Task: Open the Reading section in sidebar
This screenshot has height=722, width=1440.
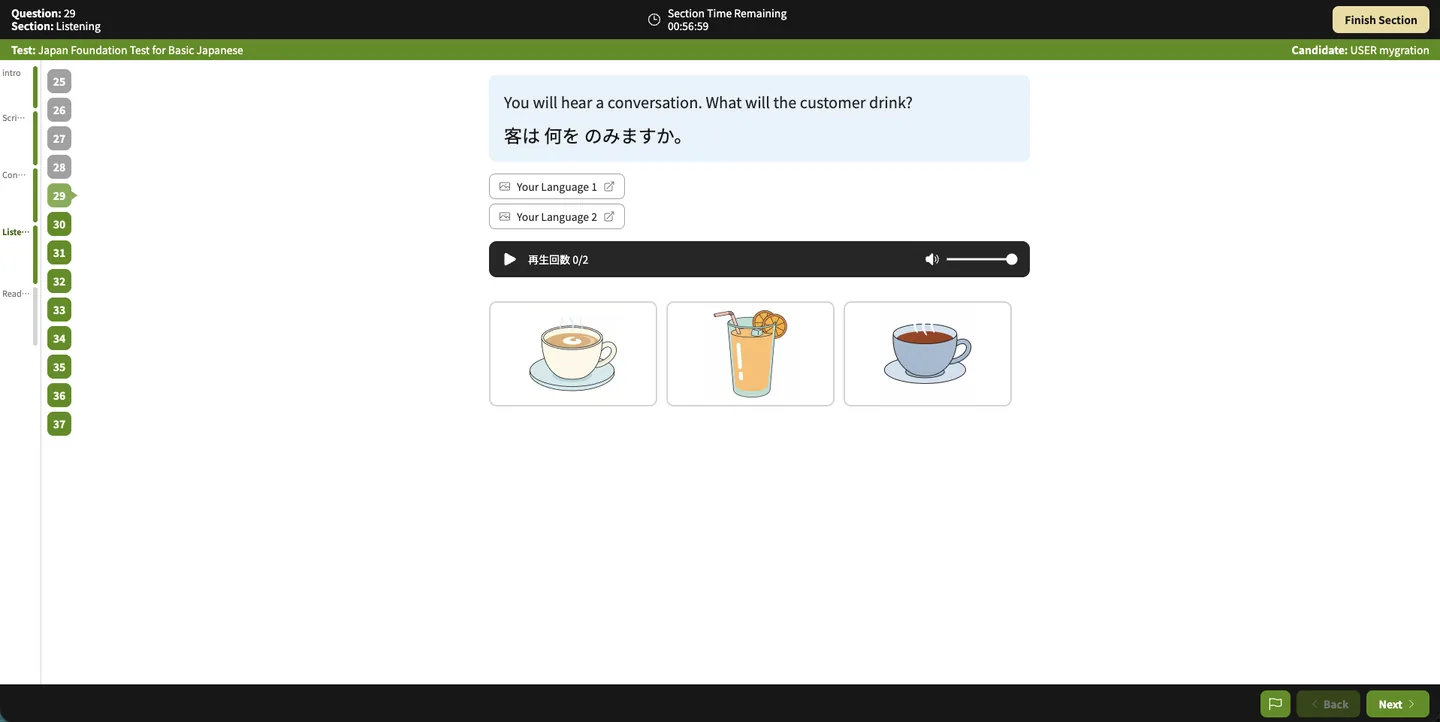Action: [x=16, y=294]
